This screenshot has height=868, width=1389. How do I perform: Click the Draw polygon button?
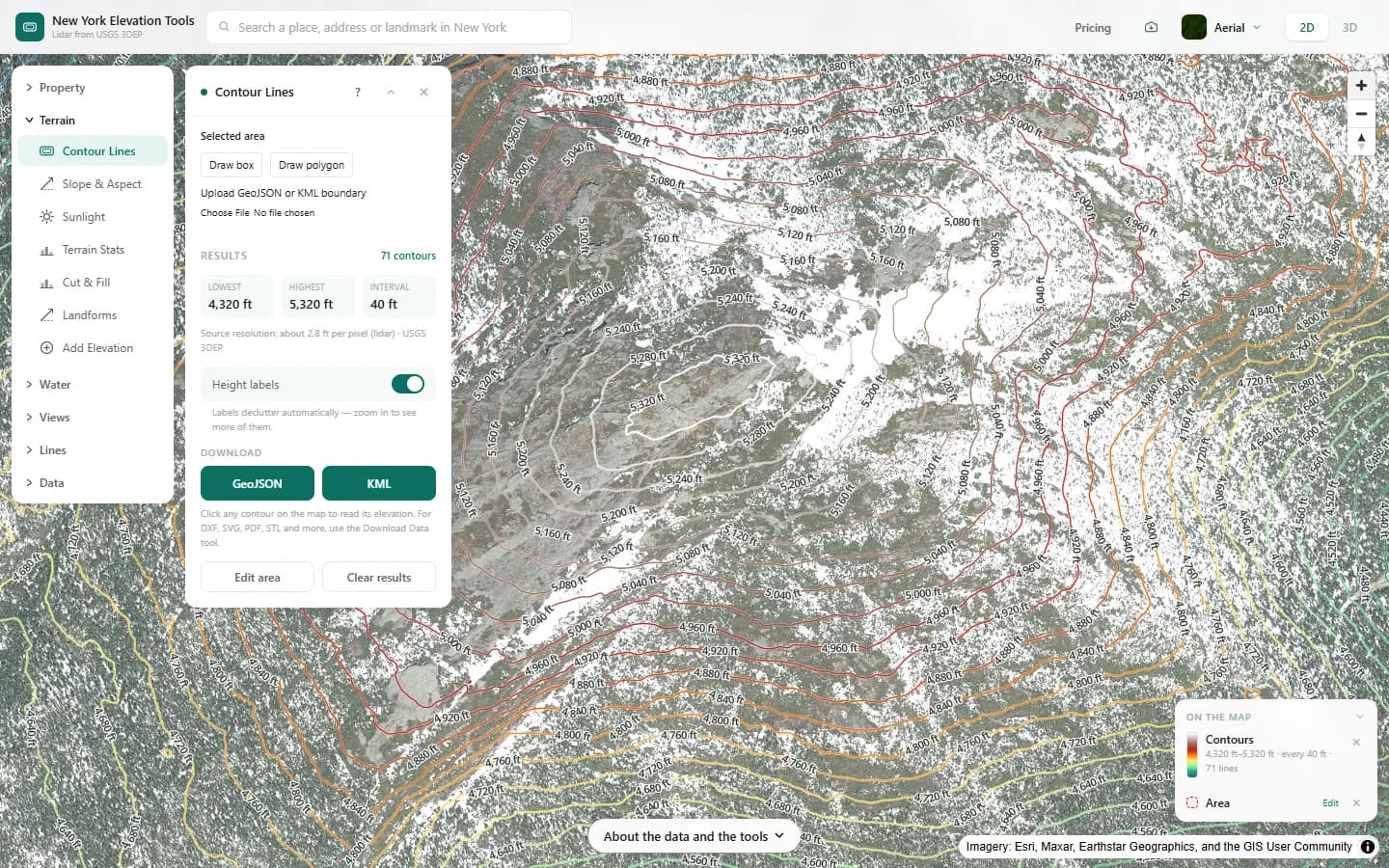[x=312, y=165]
